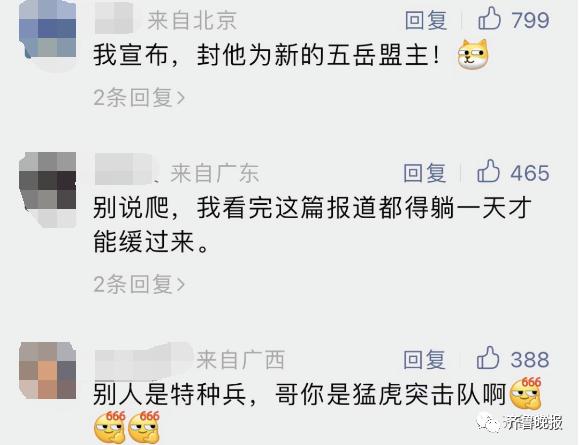
Task: Reply to the comment from 北京
Action: point(426,20)
